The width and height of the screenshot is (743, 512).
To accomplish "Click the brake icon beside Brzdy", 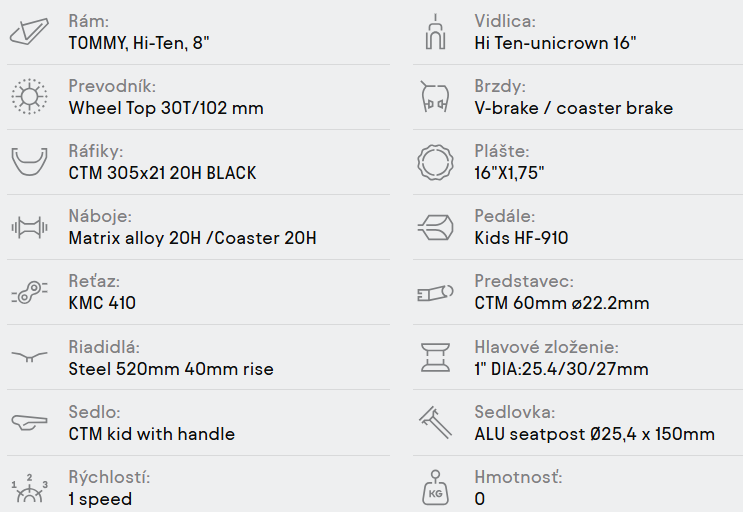I will coord(435,97).
